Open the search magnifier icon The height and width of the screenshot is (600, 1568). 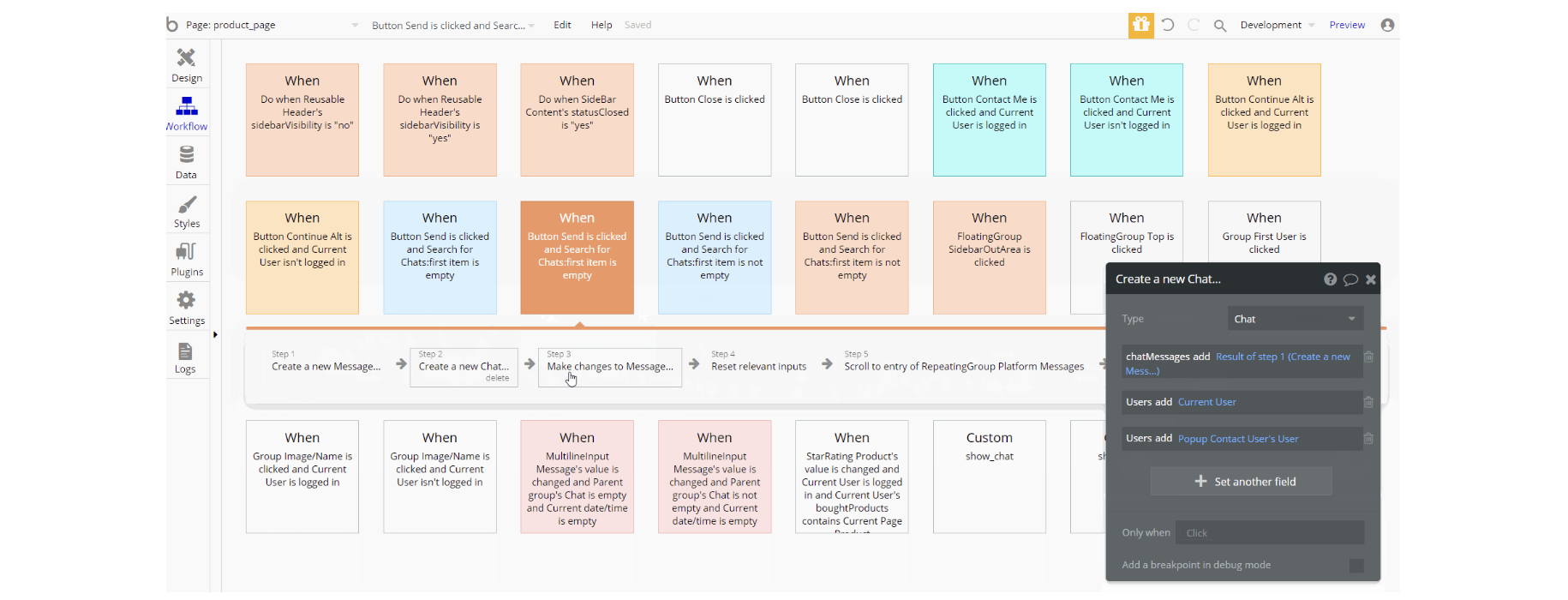1220,26
